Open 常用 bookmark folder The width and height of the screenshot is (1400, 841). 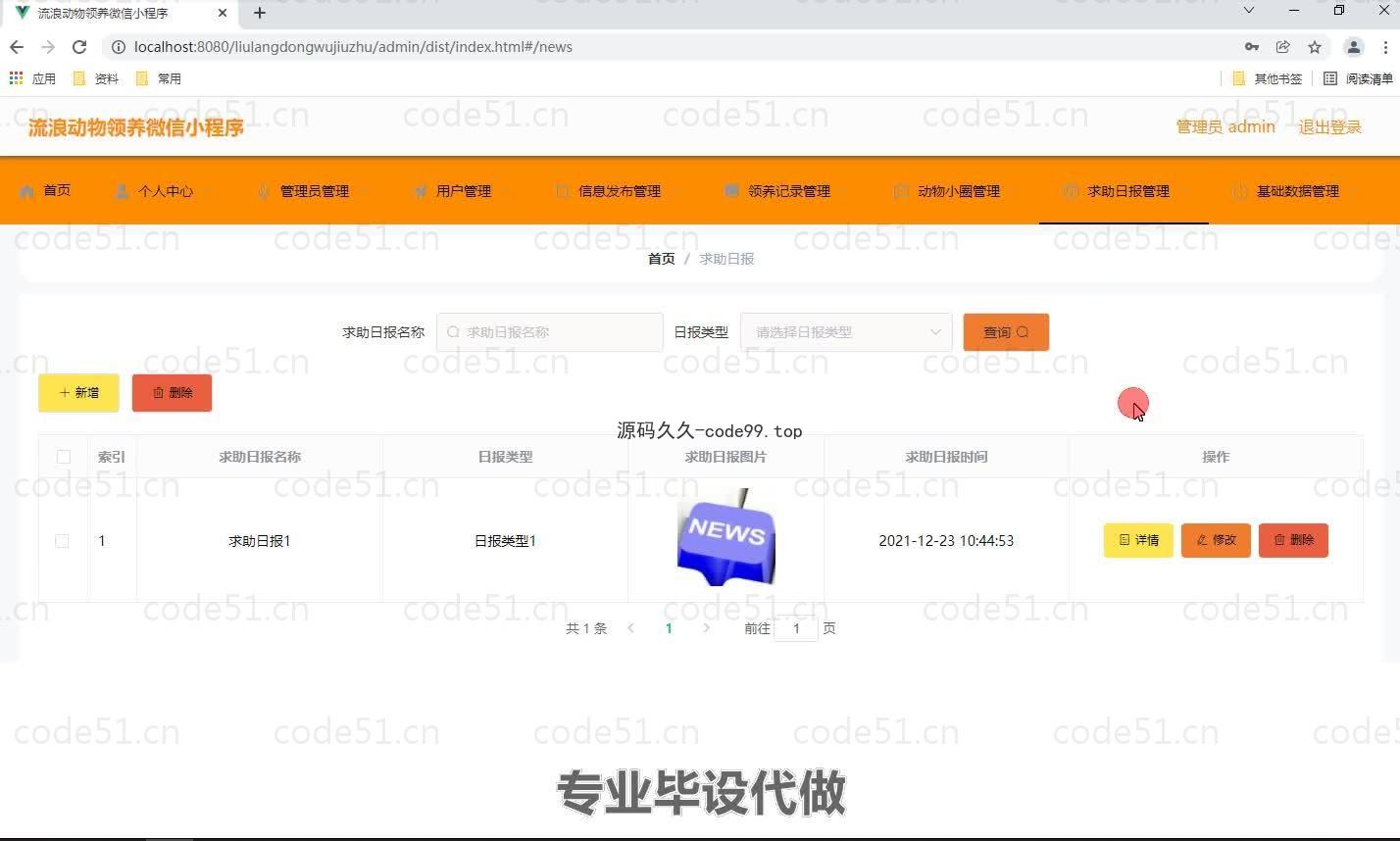(x=158, y=78)
